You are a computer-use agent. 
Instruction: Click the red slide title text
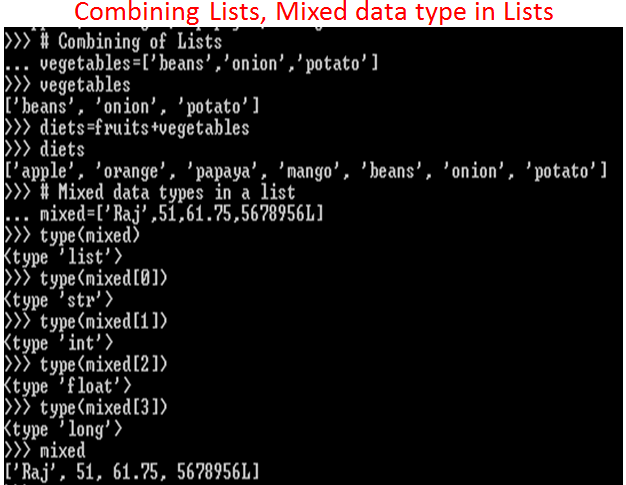(313, 12)
